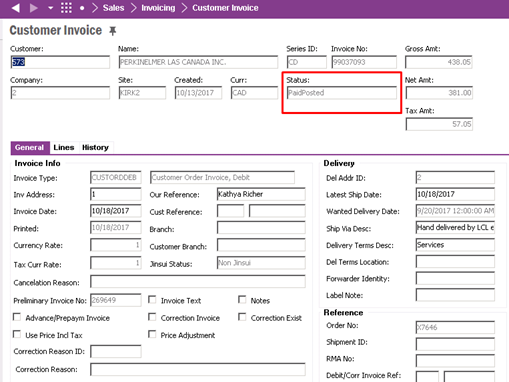Switch to the History tab
Screen dimensions: 509x382
point(95,147)
